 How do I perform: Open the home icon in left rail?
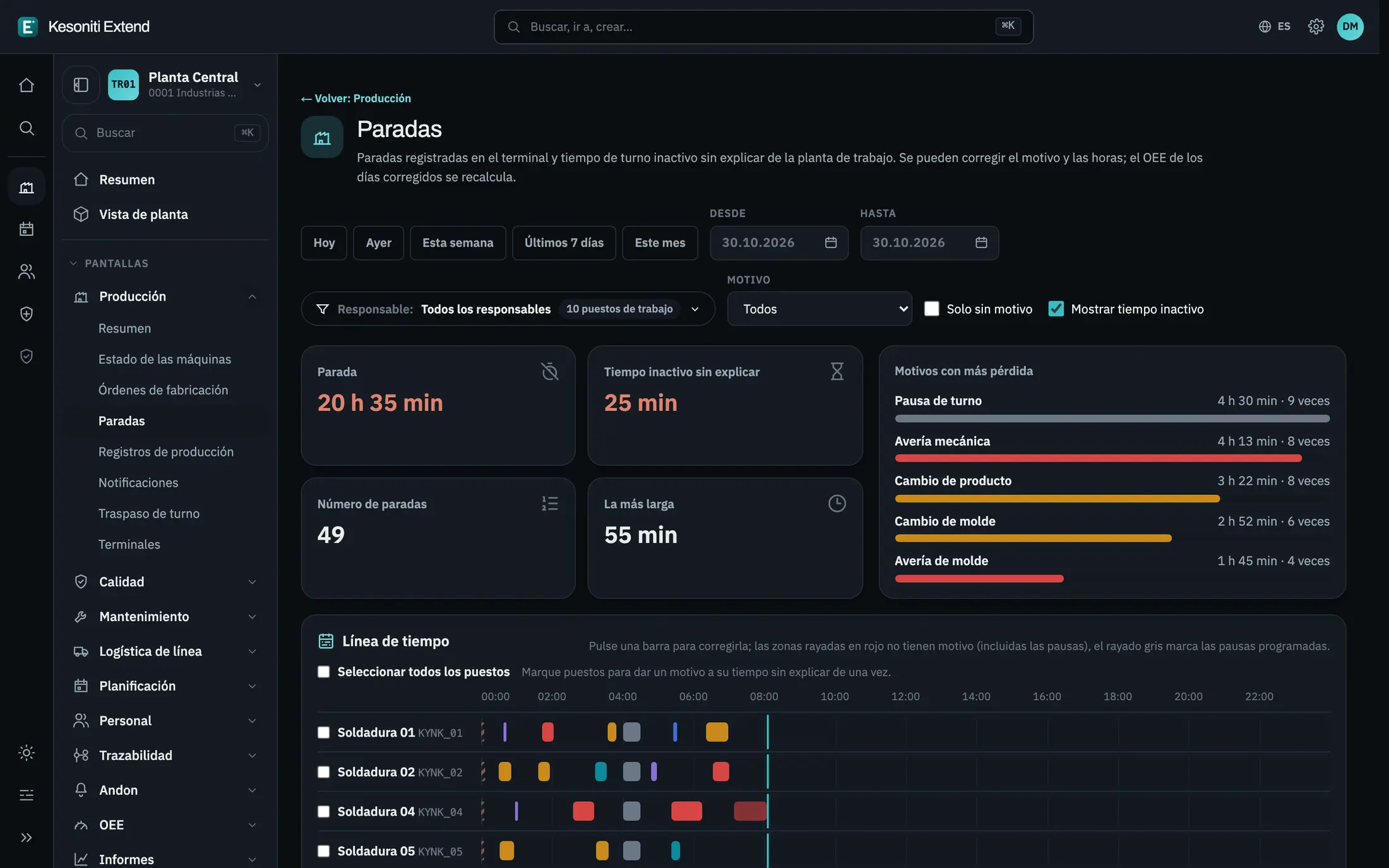click(x=27, y=85)
